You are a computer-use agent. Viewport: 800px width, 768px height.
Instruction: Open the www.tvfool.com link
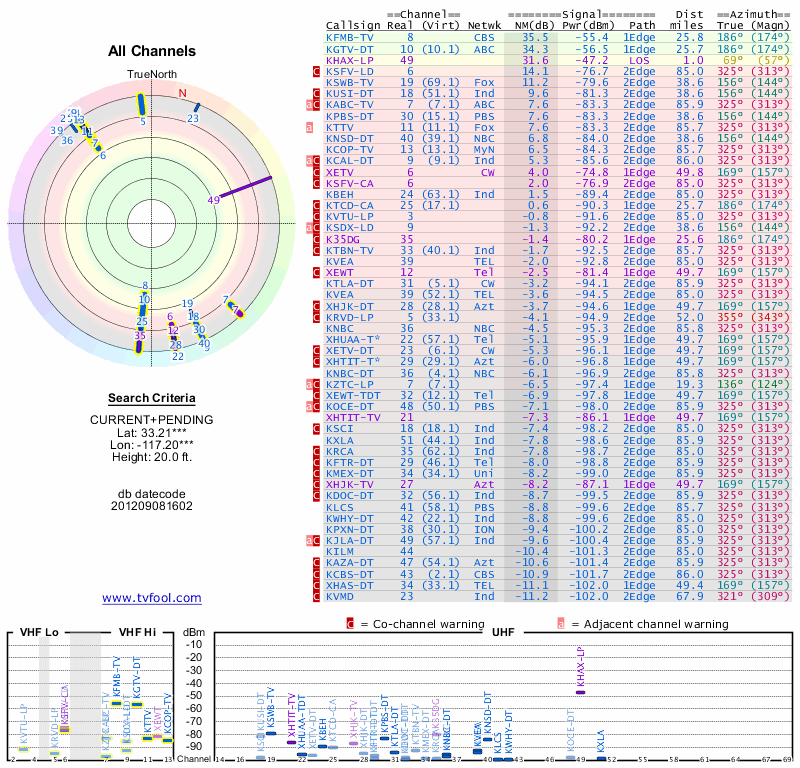[151, 598]
